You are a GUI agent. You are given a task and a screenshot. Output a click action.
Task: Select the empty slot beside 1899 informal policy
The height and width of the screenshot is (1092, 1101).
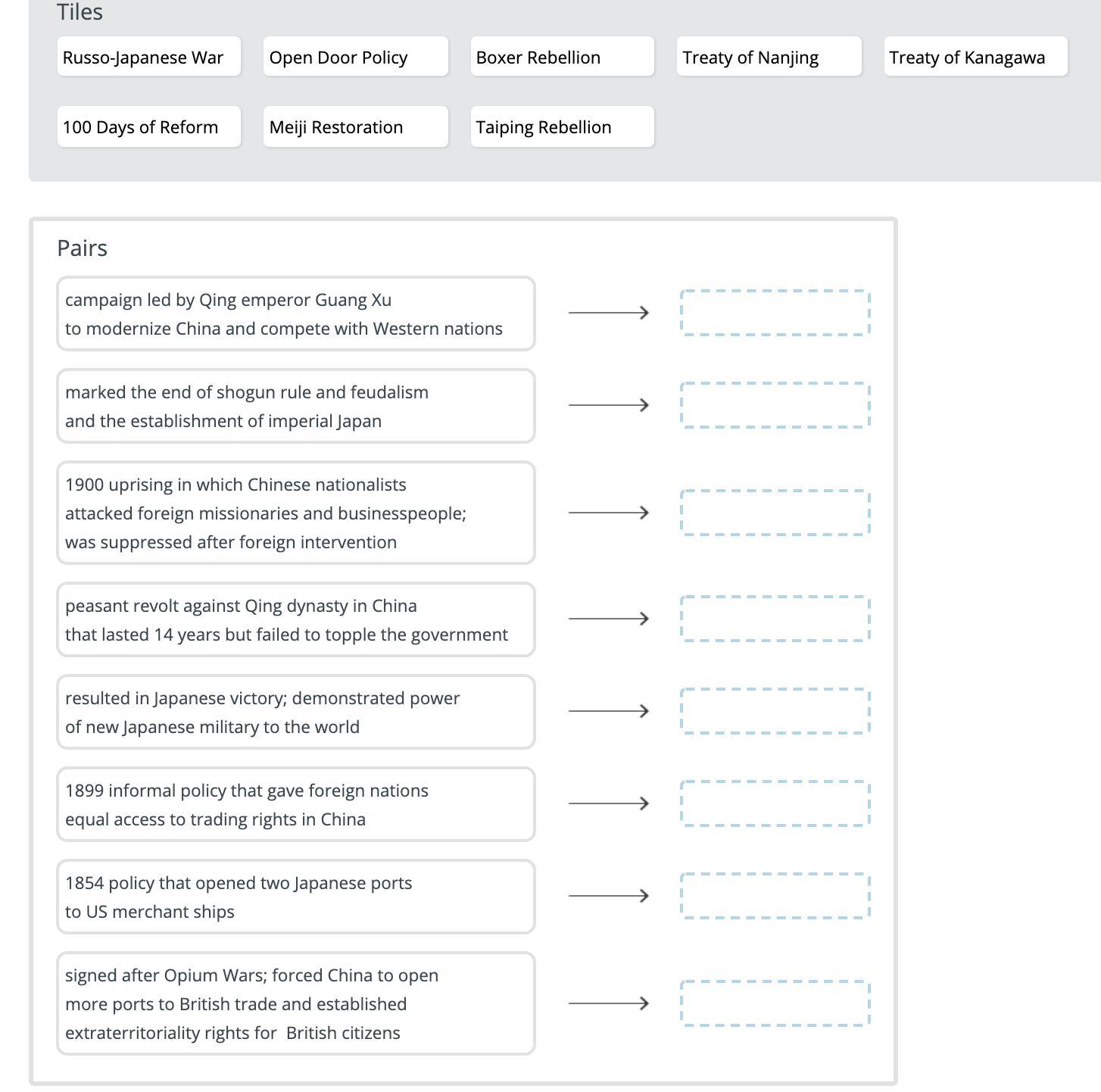[775, 803]
